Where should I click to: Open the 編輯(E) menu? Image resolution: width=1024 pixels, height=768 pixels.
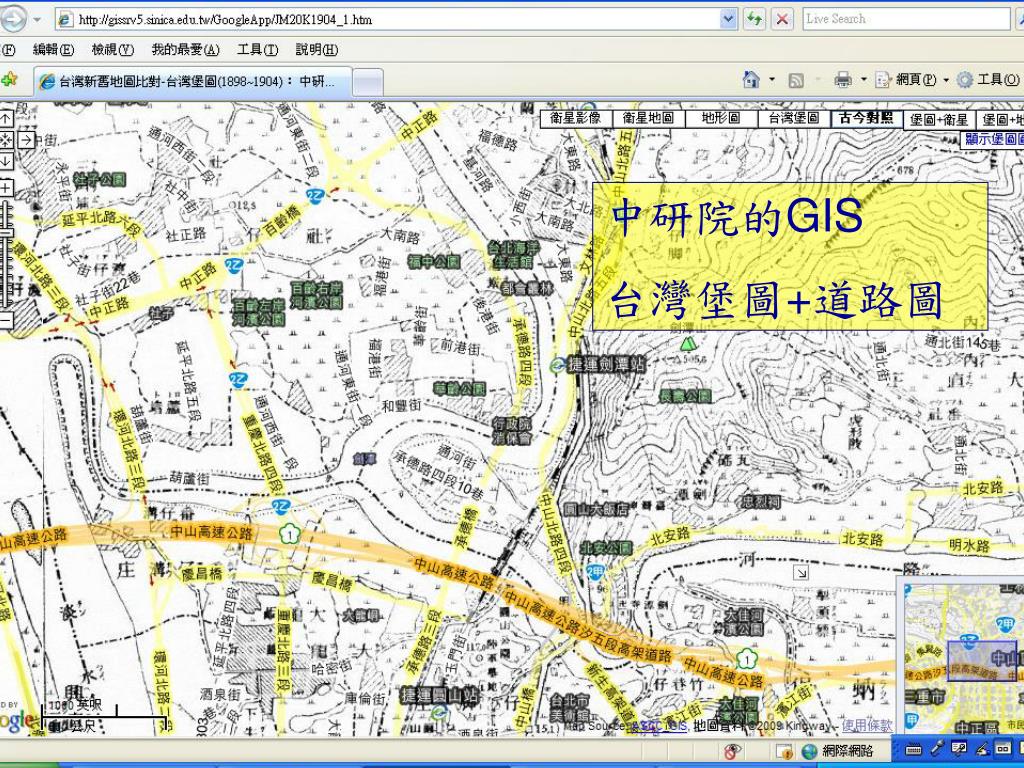click(x=54, y=50)
